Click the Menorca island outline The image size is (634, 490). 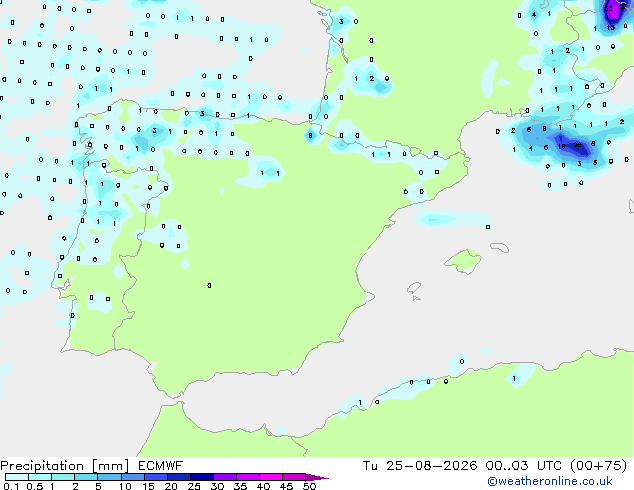click(x=500, y=247)
